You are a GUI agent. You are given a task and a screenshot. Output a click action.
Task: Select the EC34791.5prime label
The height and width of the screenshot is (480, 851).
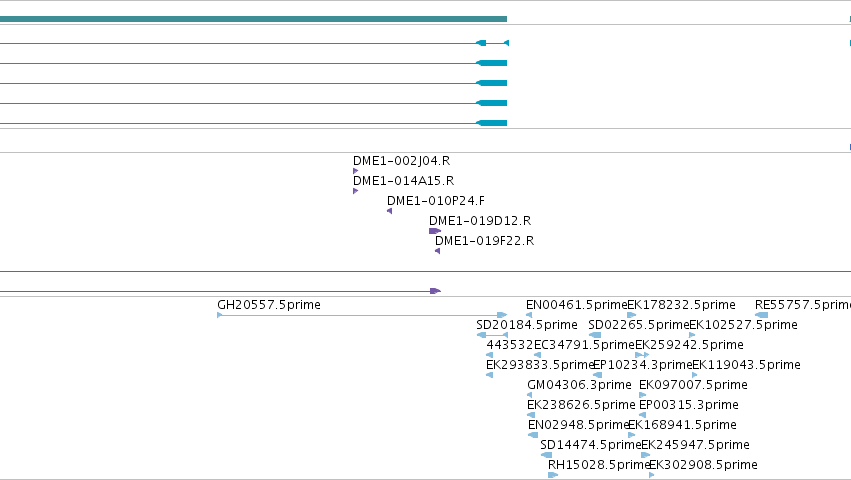(x=585, y=345)
